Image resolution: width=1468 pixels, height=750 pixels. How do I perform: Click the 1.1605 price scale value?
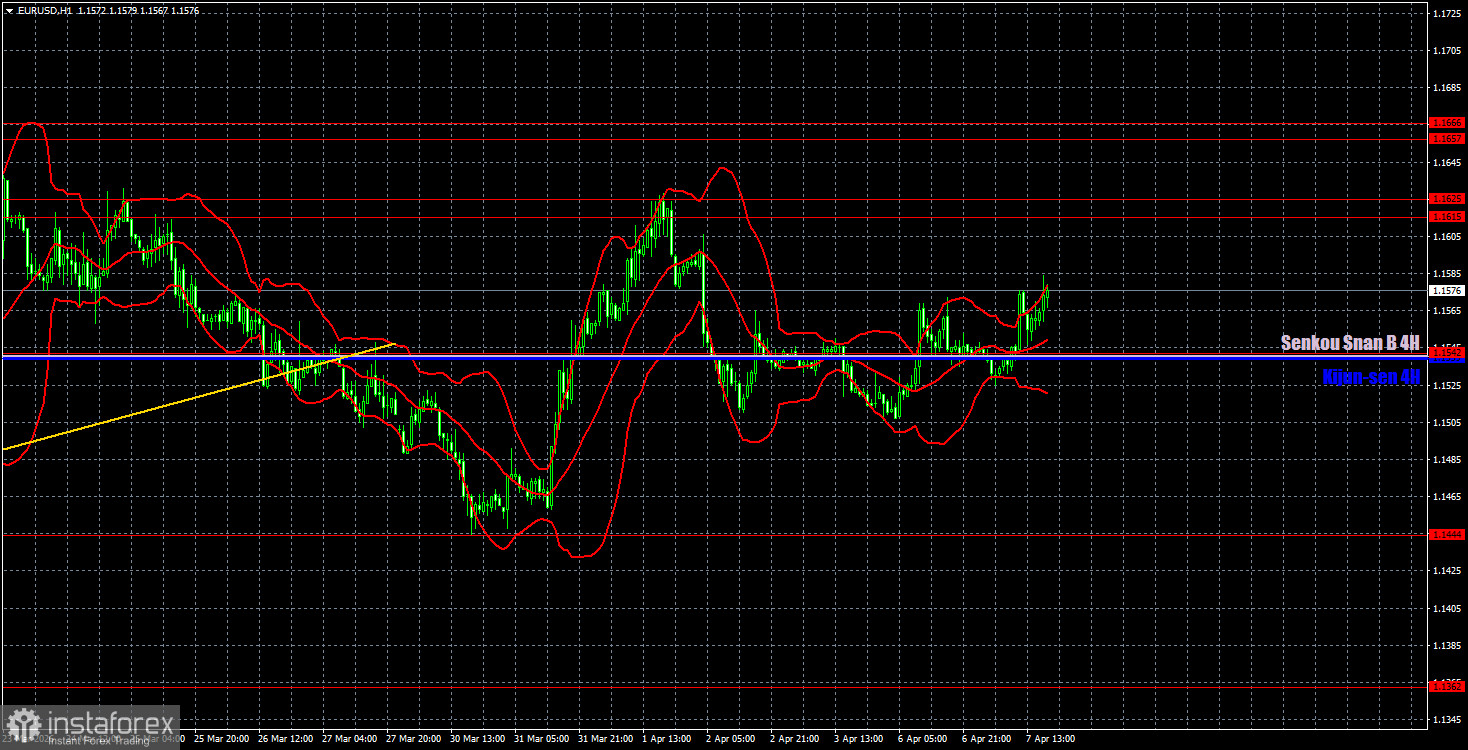coord(1447,237)
